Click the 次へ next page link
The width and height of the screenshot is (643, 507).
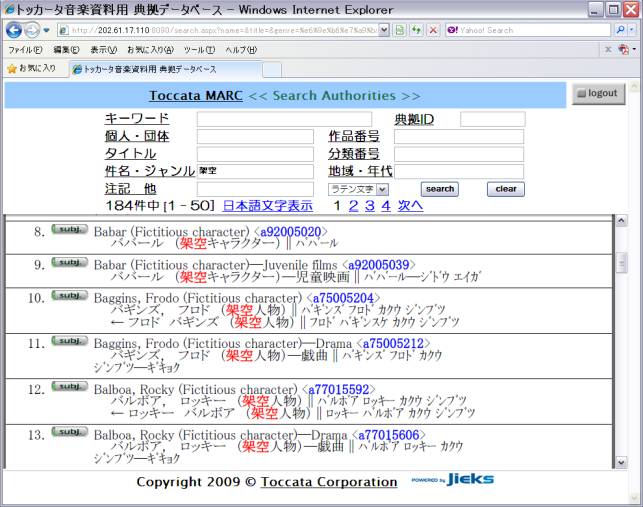pos(410,206)
